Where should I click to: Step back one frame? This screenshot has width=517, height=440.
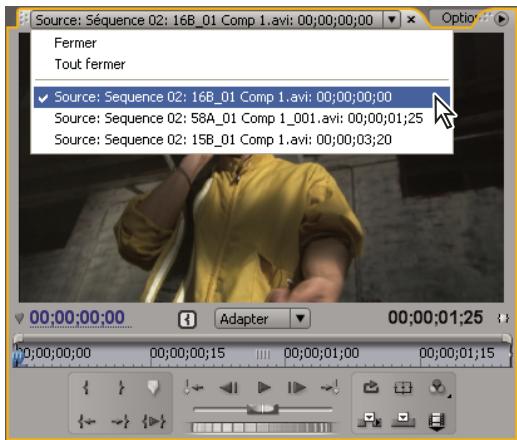point(229,387)
